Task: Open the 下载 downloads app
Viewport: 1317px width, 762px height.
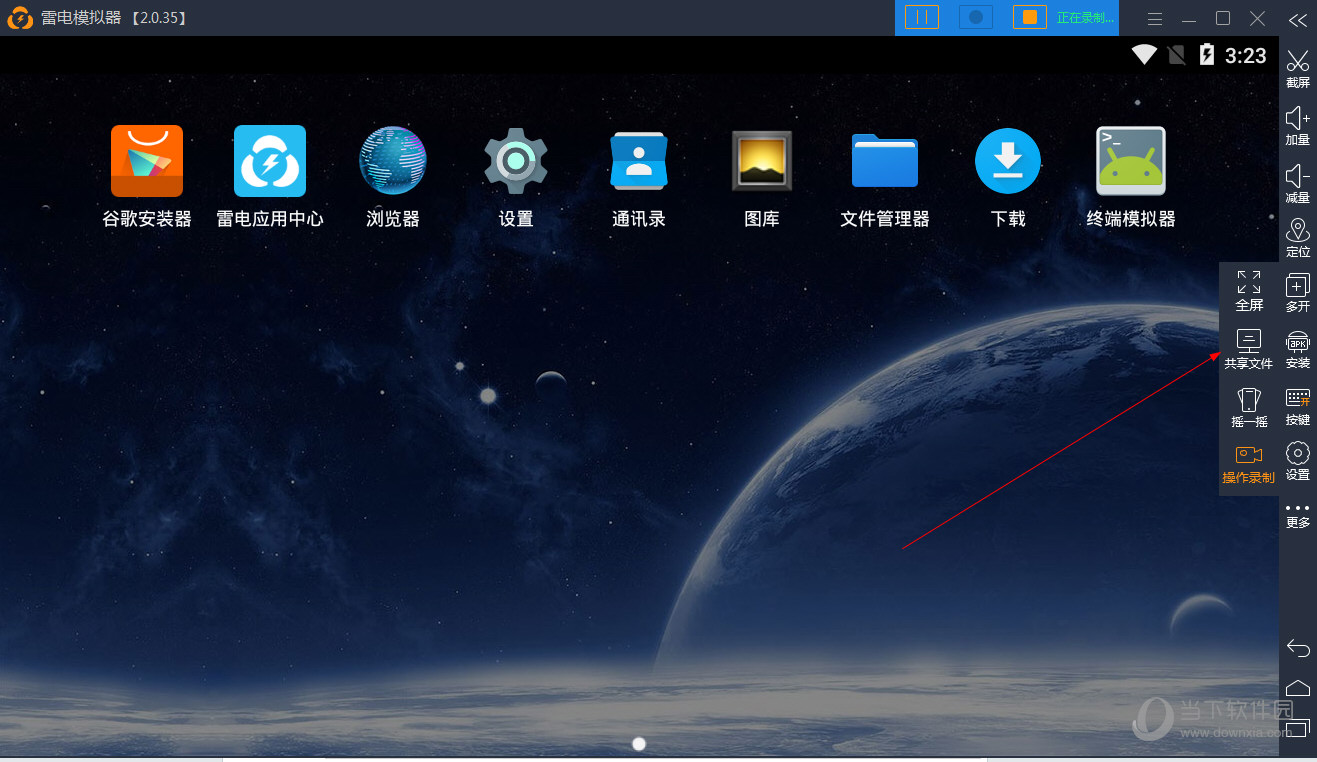Action: coord(1008,161)
